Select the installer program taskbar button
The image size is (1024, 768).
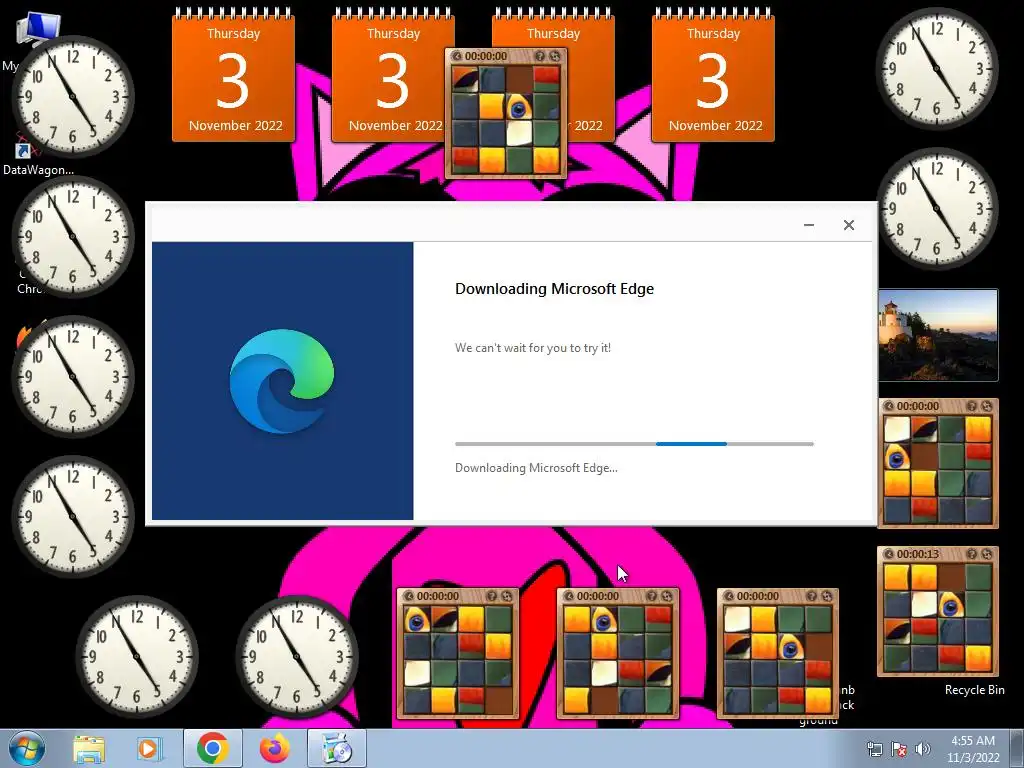point(337,748)
